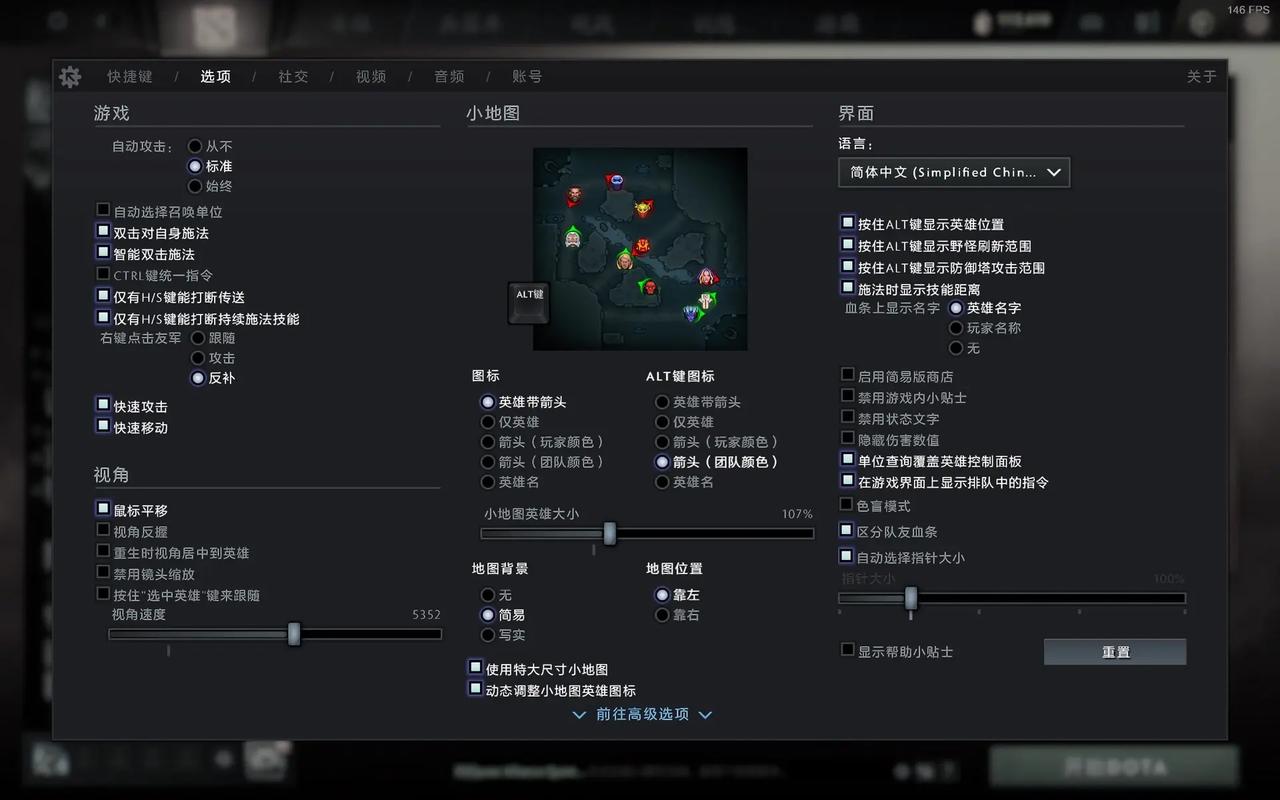Enable 自动选择召唤单位

click(103, 209)
